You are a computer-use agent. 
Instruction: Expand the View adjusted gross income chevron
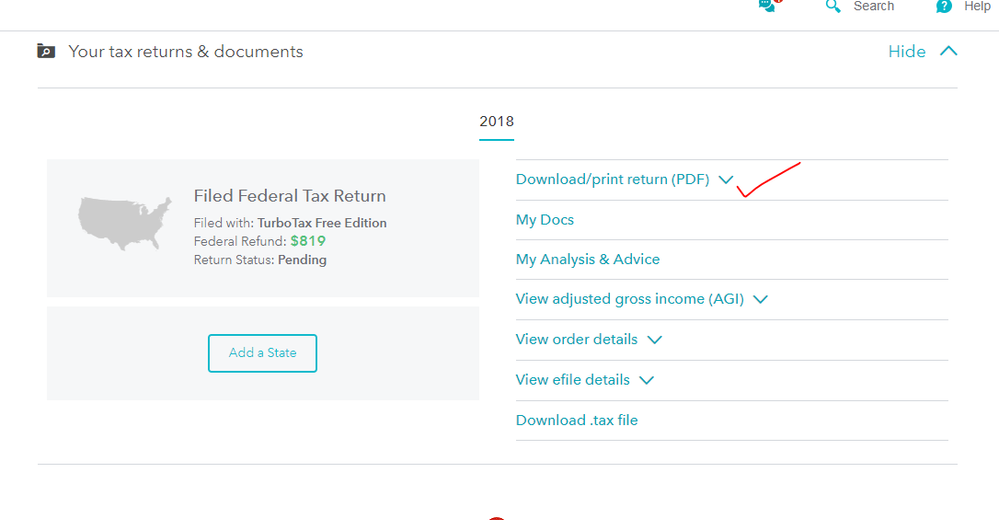pos(760,299)
